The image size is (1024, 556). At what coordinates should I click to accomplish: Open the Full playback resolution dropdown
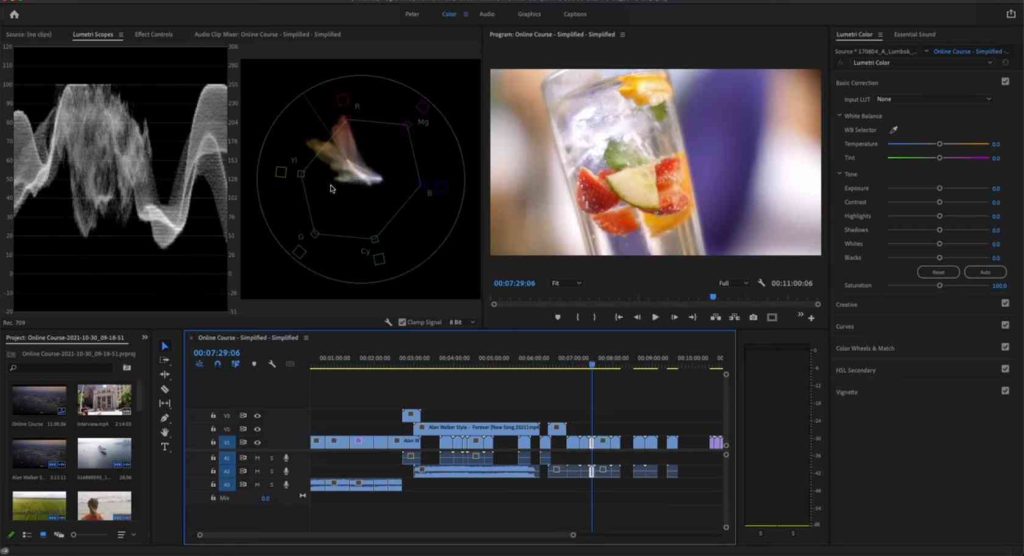[733, 283]
